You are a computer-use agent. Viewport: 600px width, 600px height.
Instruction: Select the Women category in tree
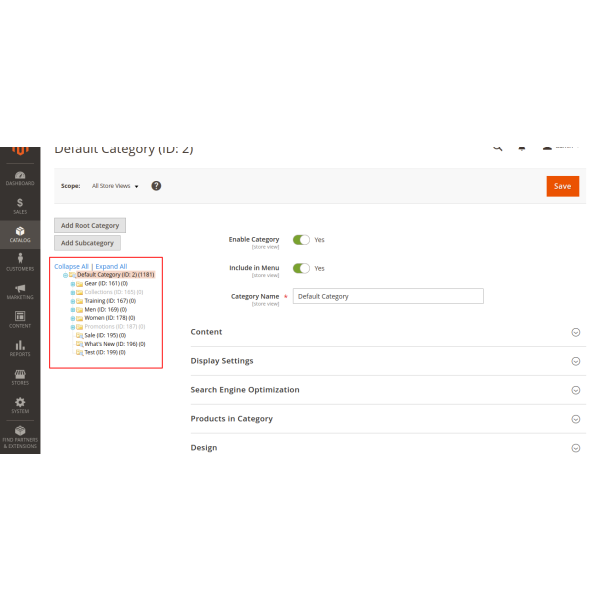(x=109, y=318)
